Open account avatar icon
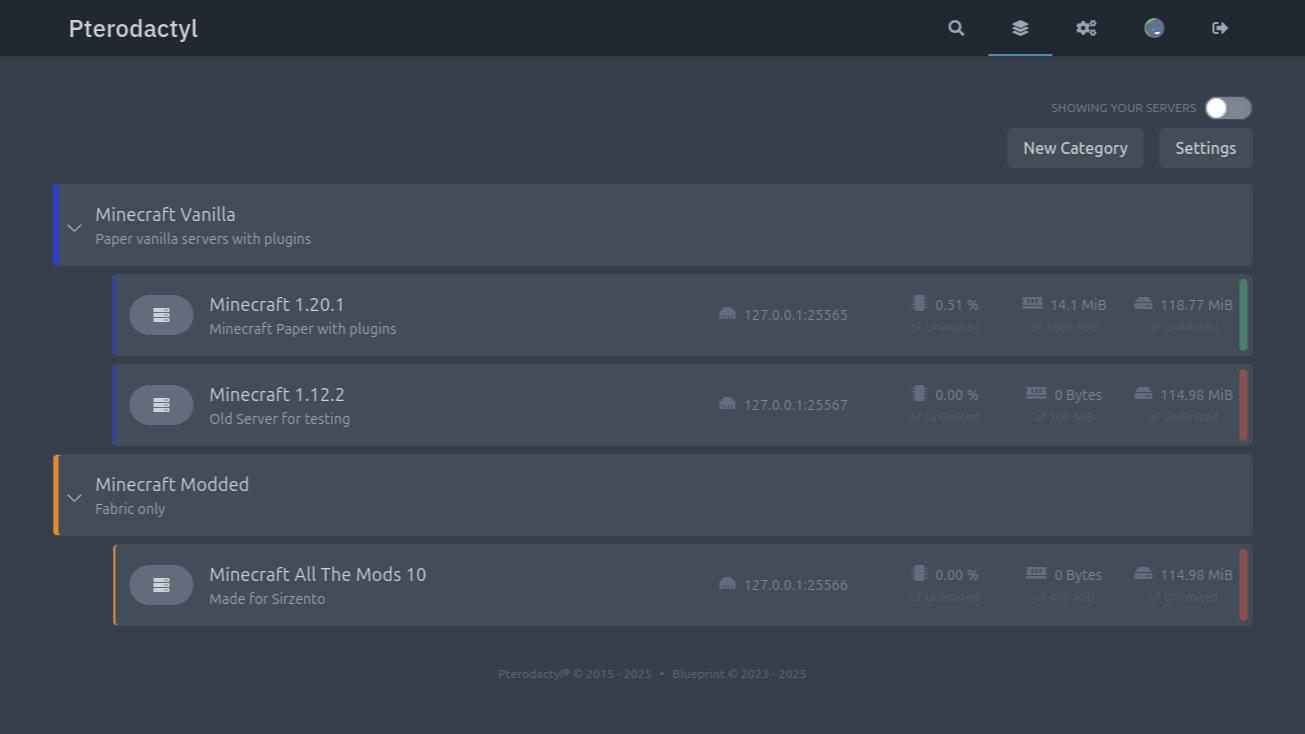 [x=1154, y=28]
